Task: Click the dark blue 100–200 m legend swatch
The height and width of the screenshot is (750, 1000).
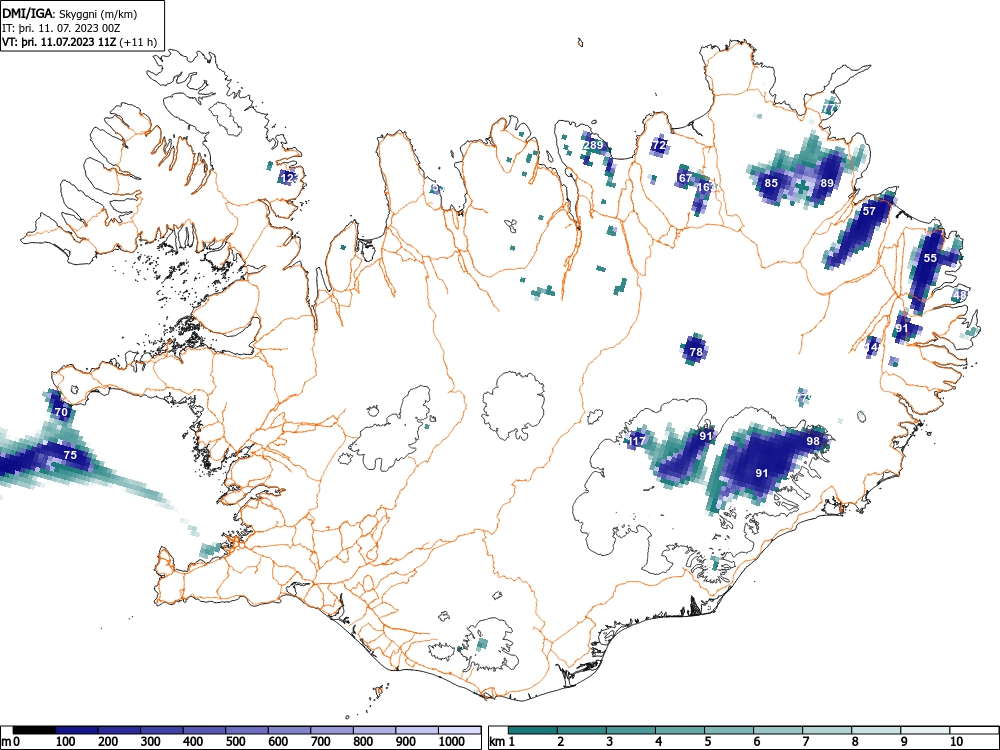Action: 77,730
